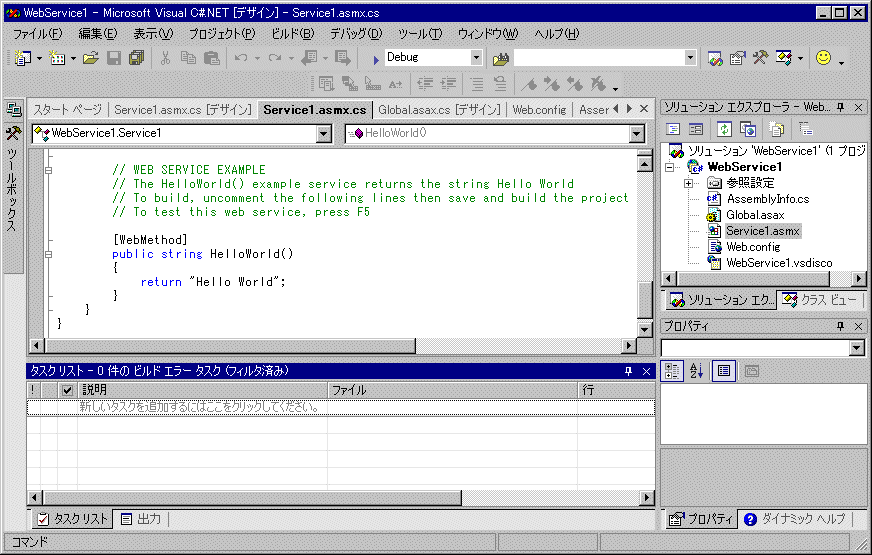Click the Alphabetic sort icon in Properties
Viewport: 872px width, 555px height.
pyautogui.click(x=697, y=370)
